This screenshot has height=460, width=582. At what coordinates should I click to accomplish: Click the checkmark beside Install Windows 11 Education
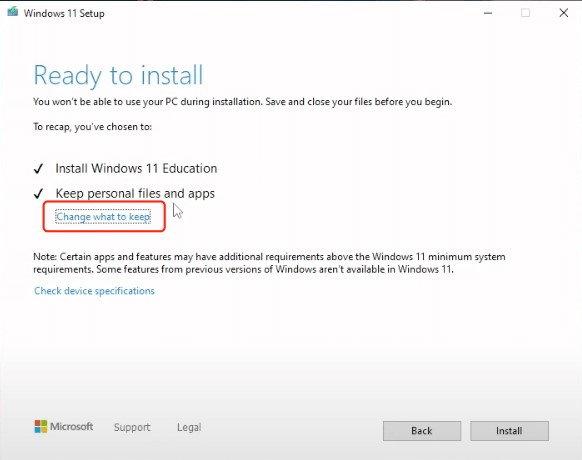coord(39,169)
